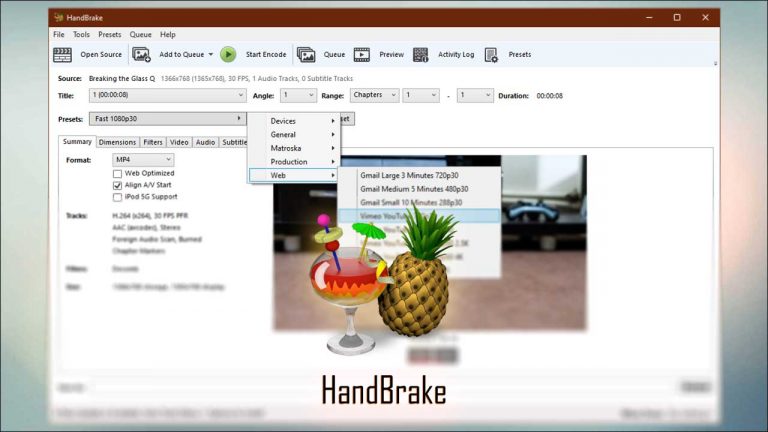Screen dimensions: 768x432
Task: Select the highlighted Vimeo YouTube preset
Action: pyautogui.click(x=419, y=216)
